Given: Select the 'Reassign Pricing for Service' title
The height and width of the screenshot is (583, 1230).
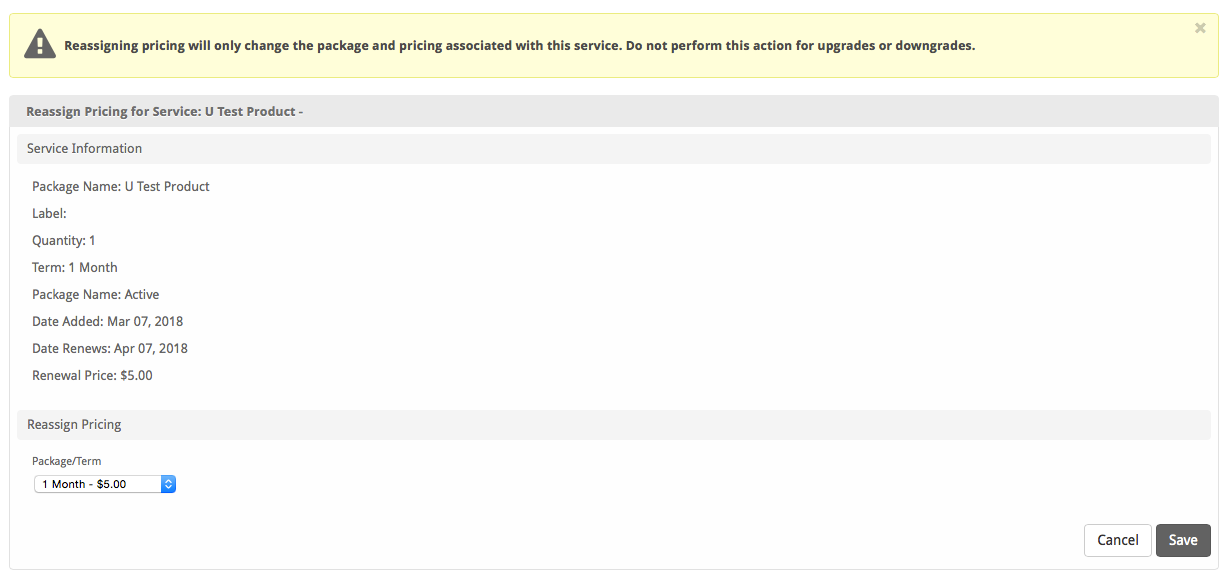Looking at the screenshot, I should coord(164,111).
